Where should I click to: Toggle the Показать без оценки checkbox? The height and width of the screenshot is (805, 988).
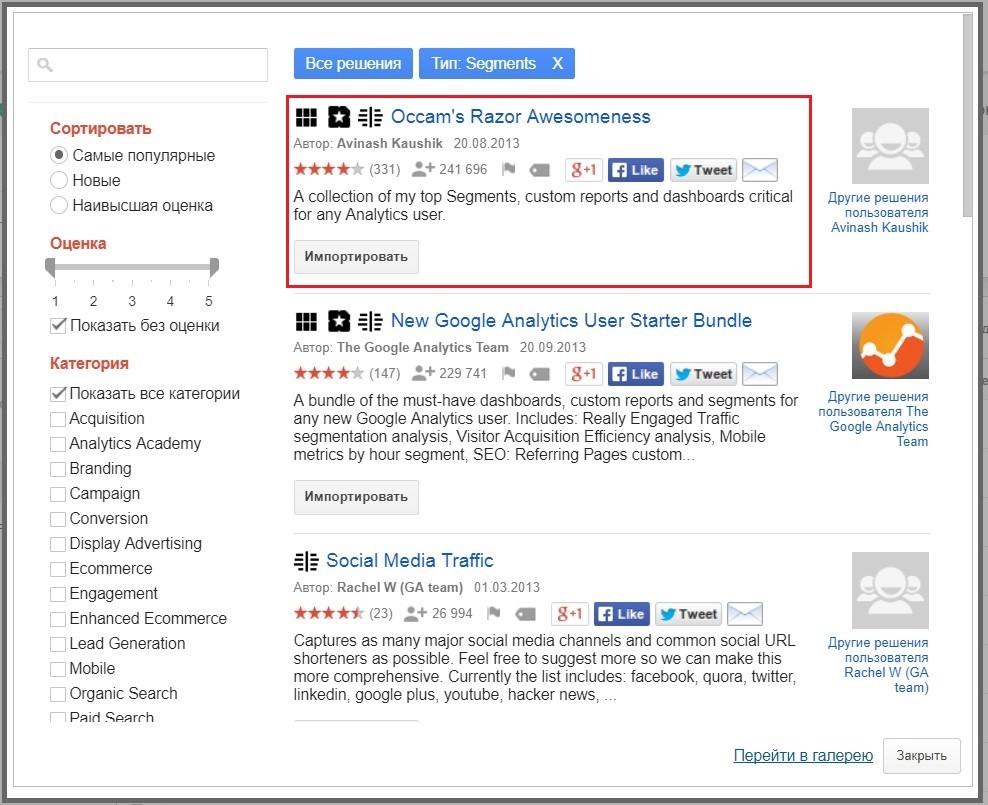tap(58, 326)
